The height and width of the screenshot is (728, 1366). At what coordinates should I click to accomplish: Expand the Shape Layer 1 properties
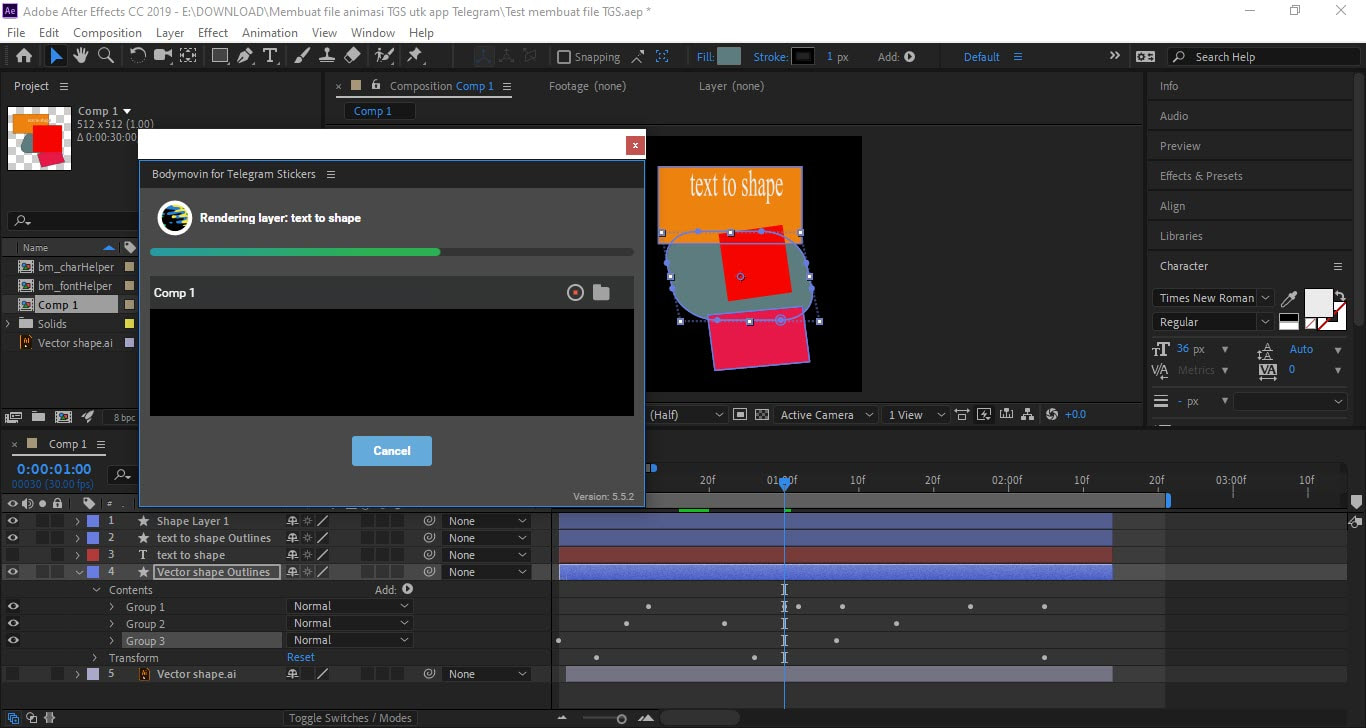click(78, 521)
